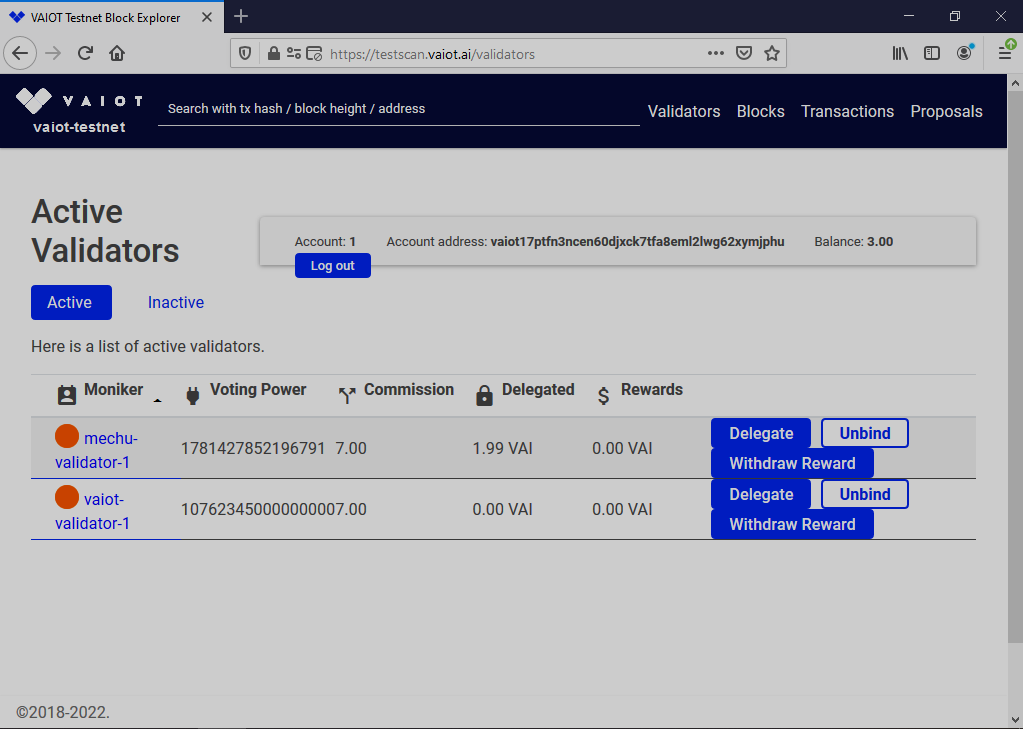This screenshot has width=1023, height=729.
Task: Close the VAIOT Testnet Block Explorer tab
Action: coord(207,17)
